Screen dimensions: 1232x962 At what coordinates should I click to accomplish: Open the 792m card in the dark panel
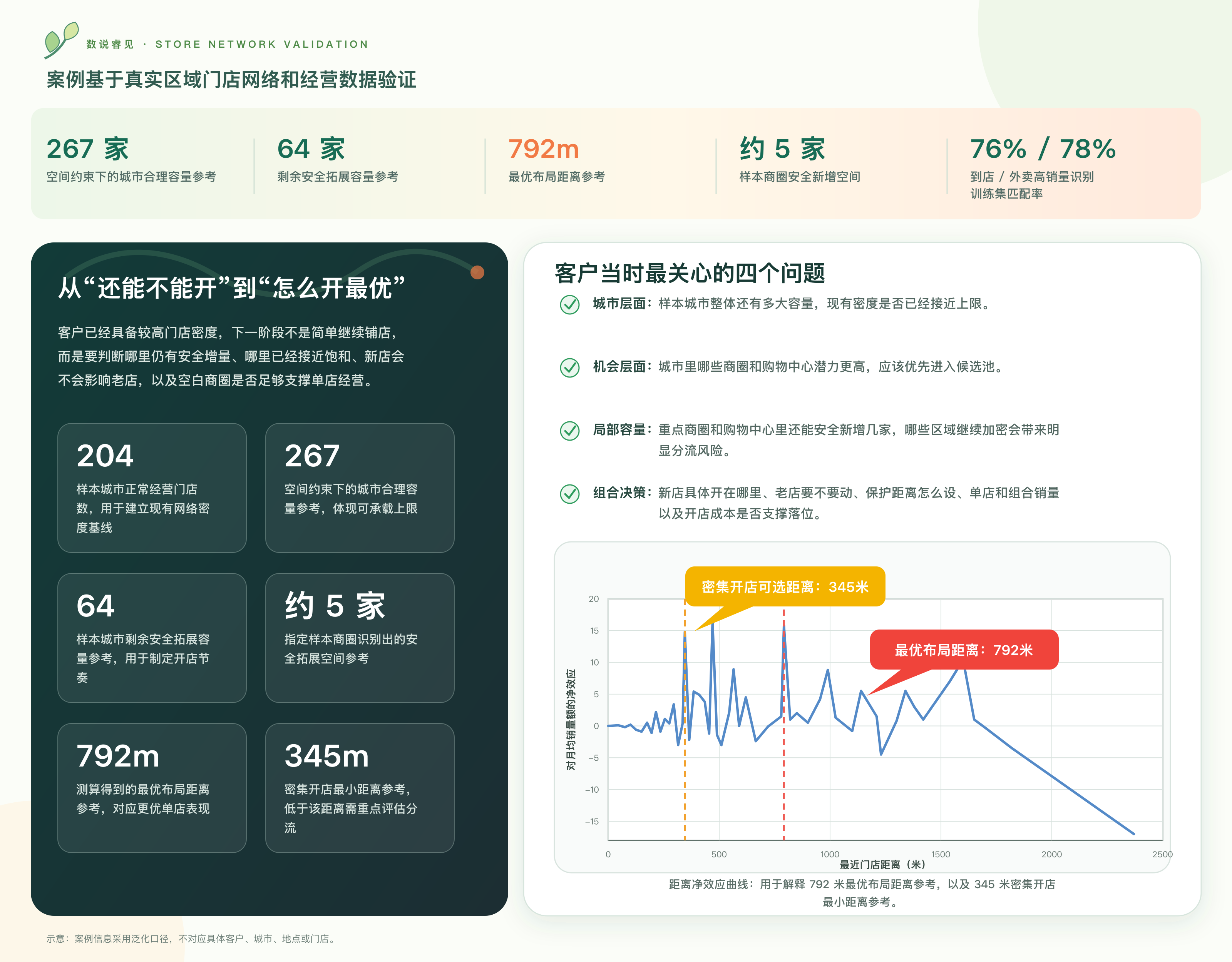(152, 788)
